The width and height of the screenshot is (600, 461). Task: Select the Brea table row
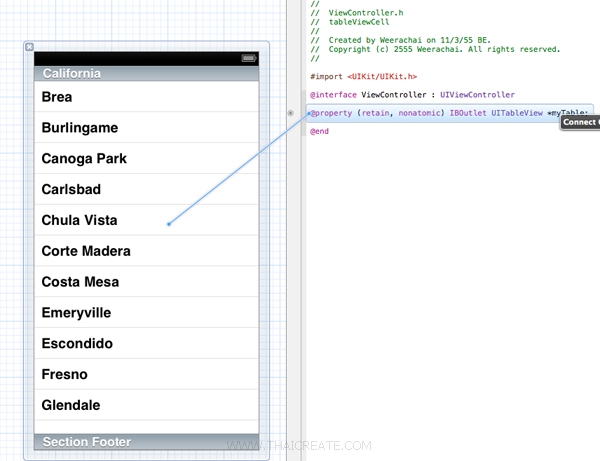tap(147, 97)
